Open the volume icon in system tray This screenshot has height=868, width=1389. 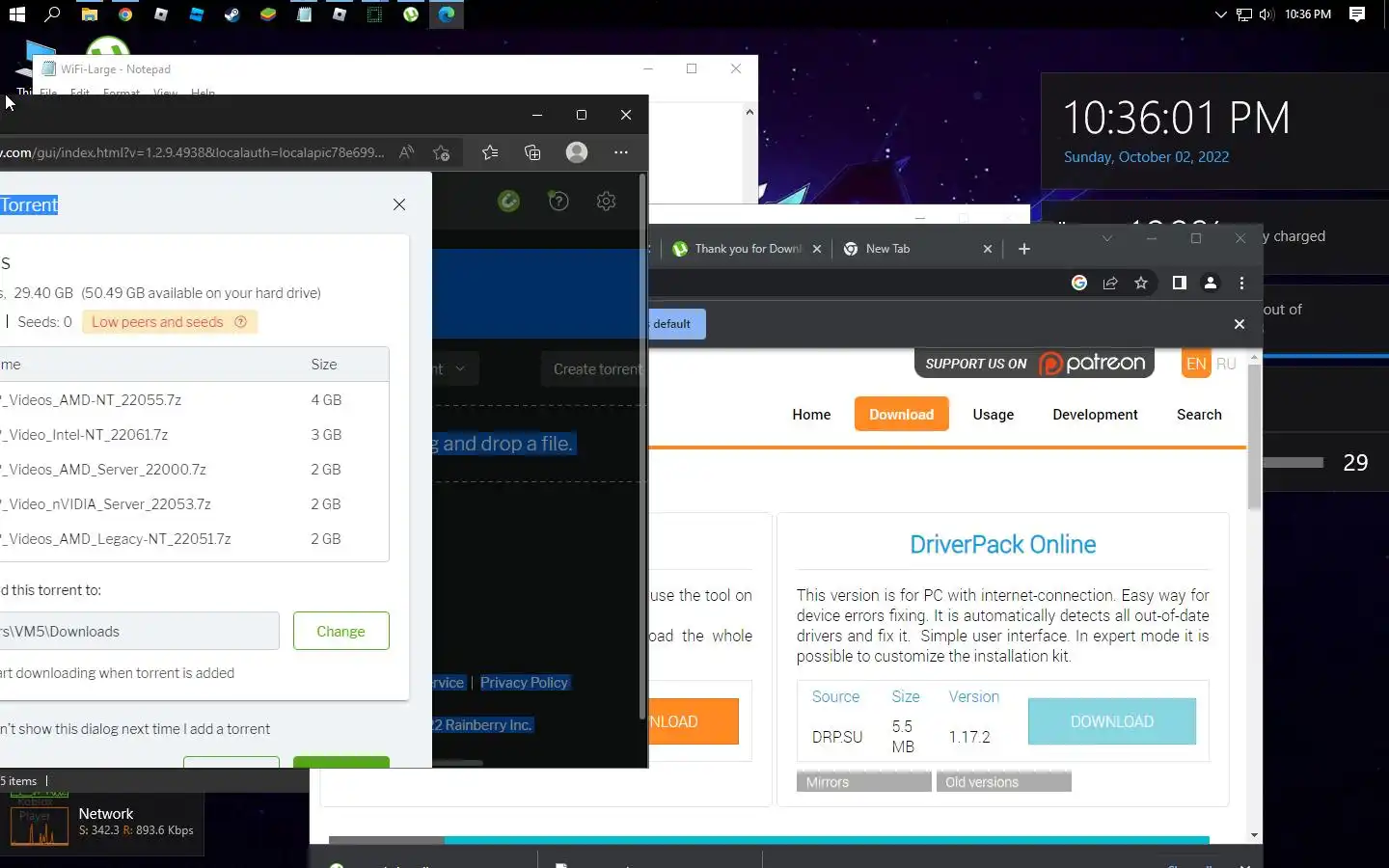tap(1266, 14)
